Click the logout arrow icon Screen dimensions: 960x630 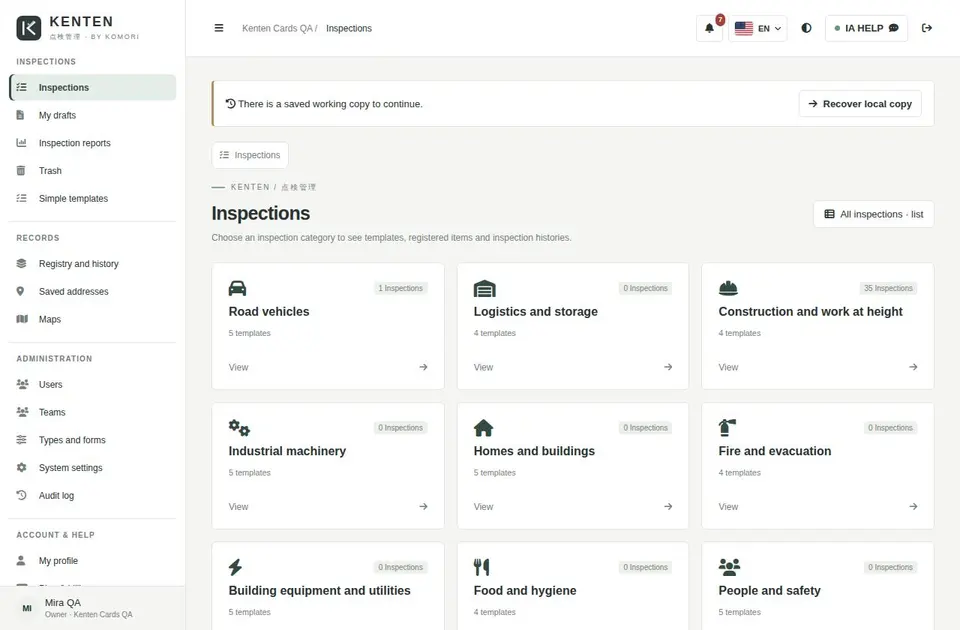click(x=926, y=28)
